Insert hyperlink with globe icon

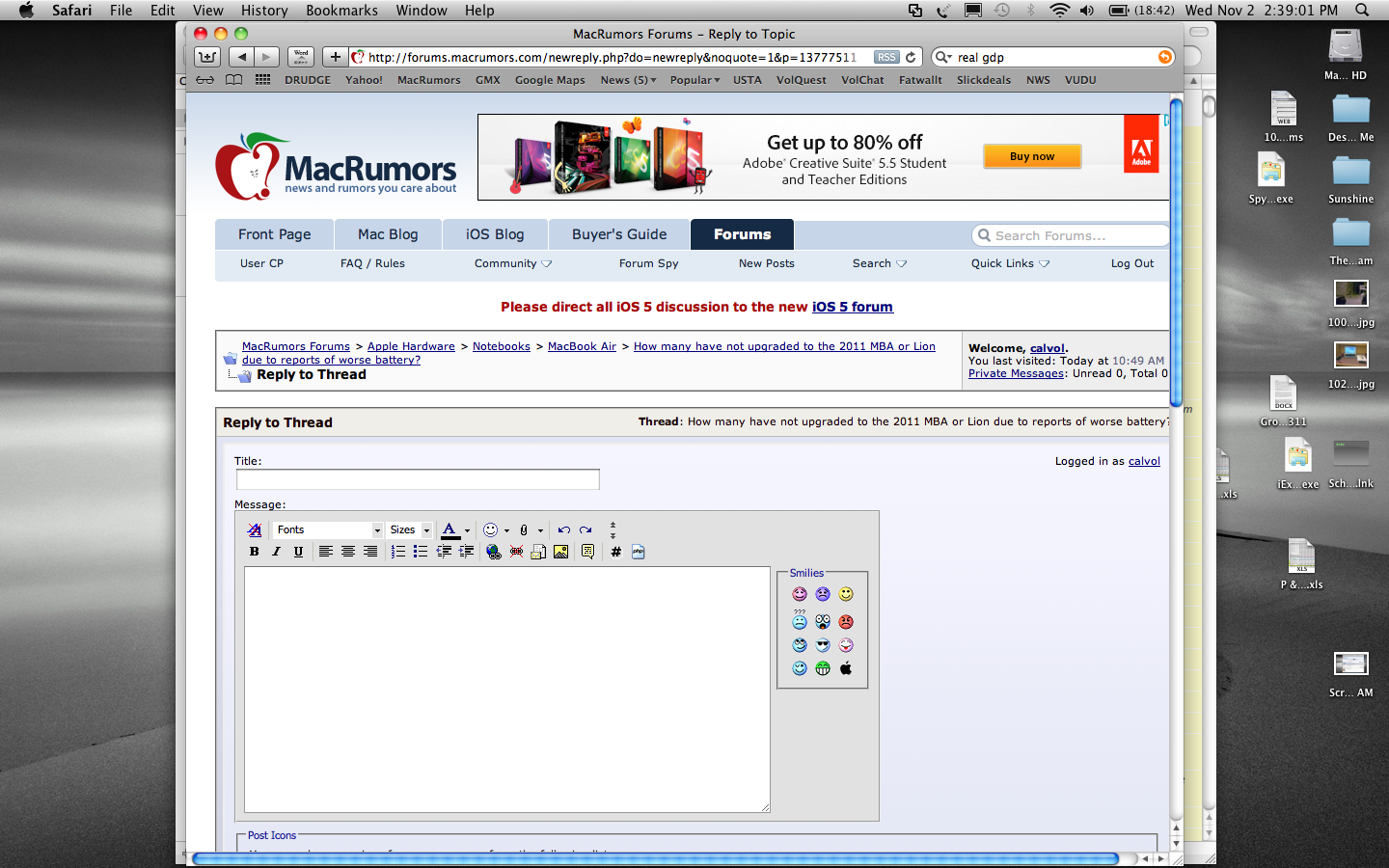tap(494, 552)
